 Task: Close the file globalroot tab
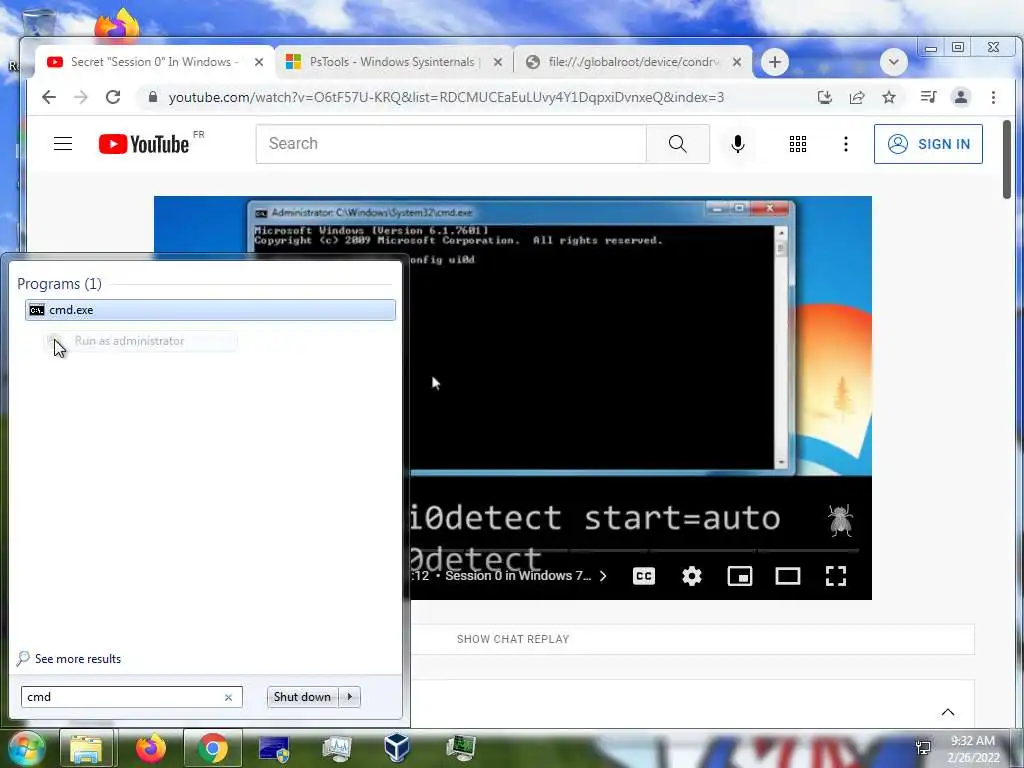point(737,62)
